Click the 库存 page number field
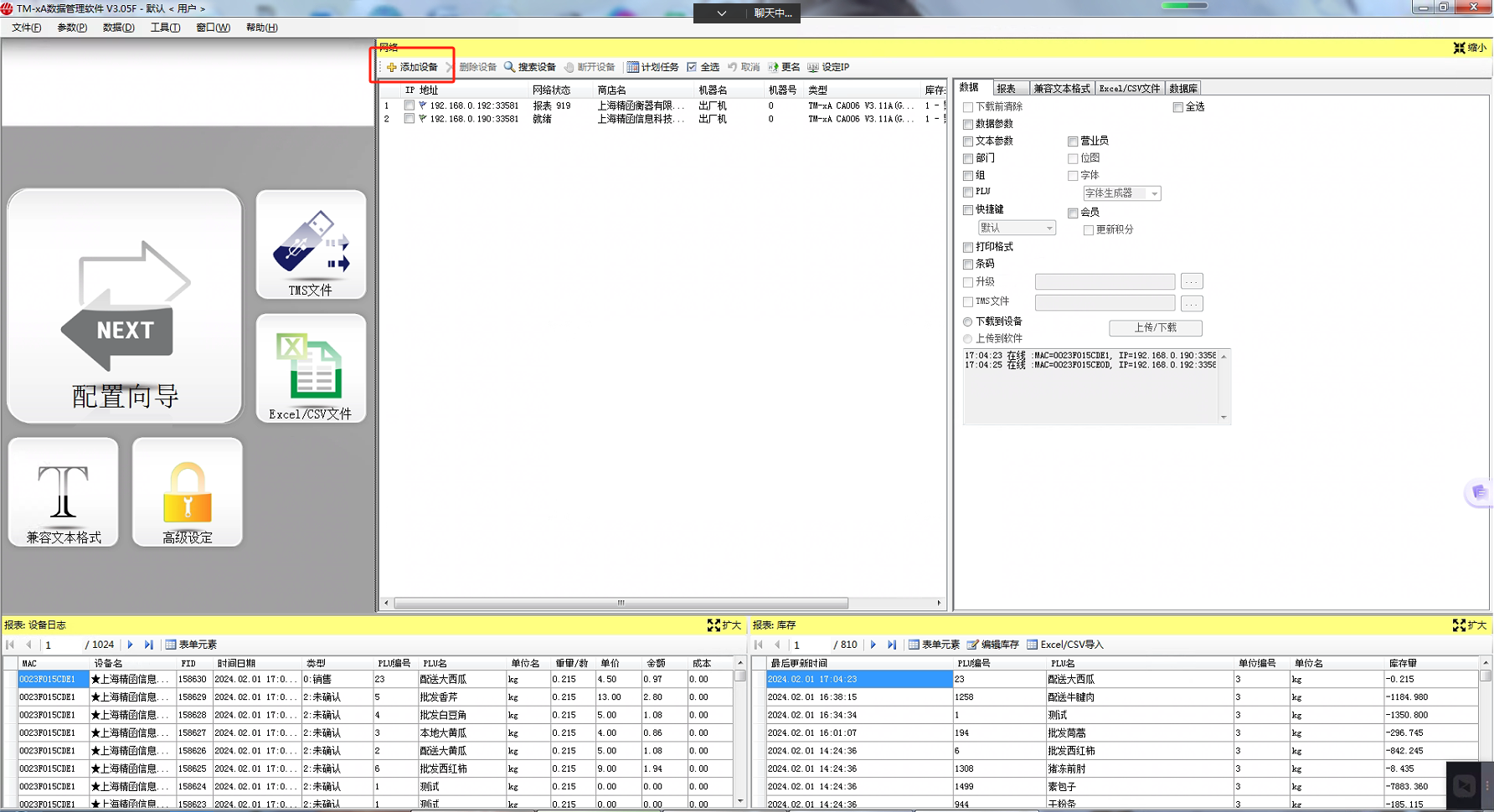The image size is (1494, 812). [x=811, y=645]
